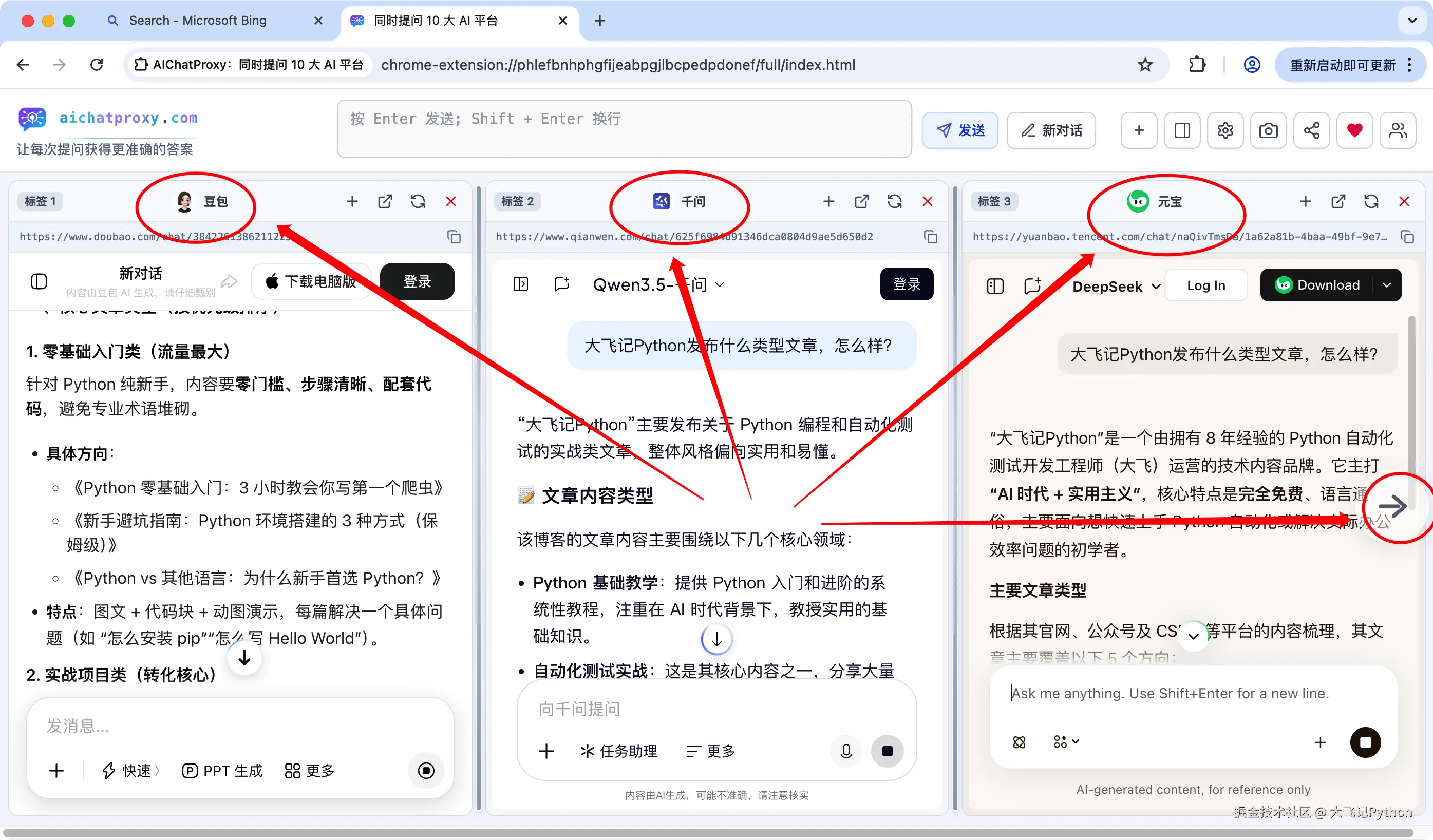
Task: Click the screenshot camera icon in toolbar
Action: [1268, 130]
